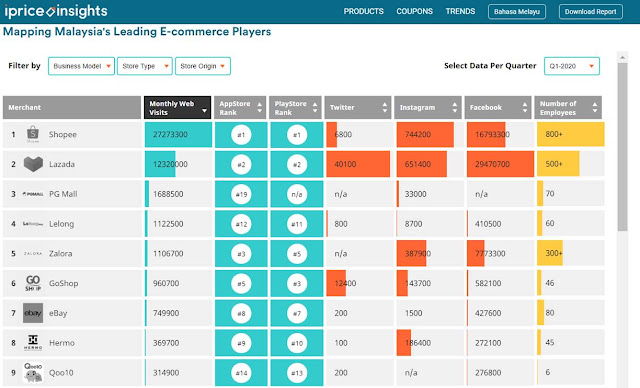Click the iprice insights logo
The image size is (640, 388).
56,11
